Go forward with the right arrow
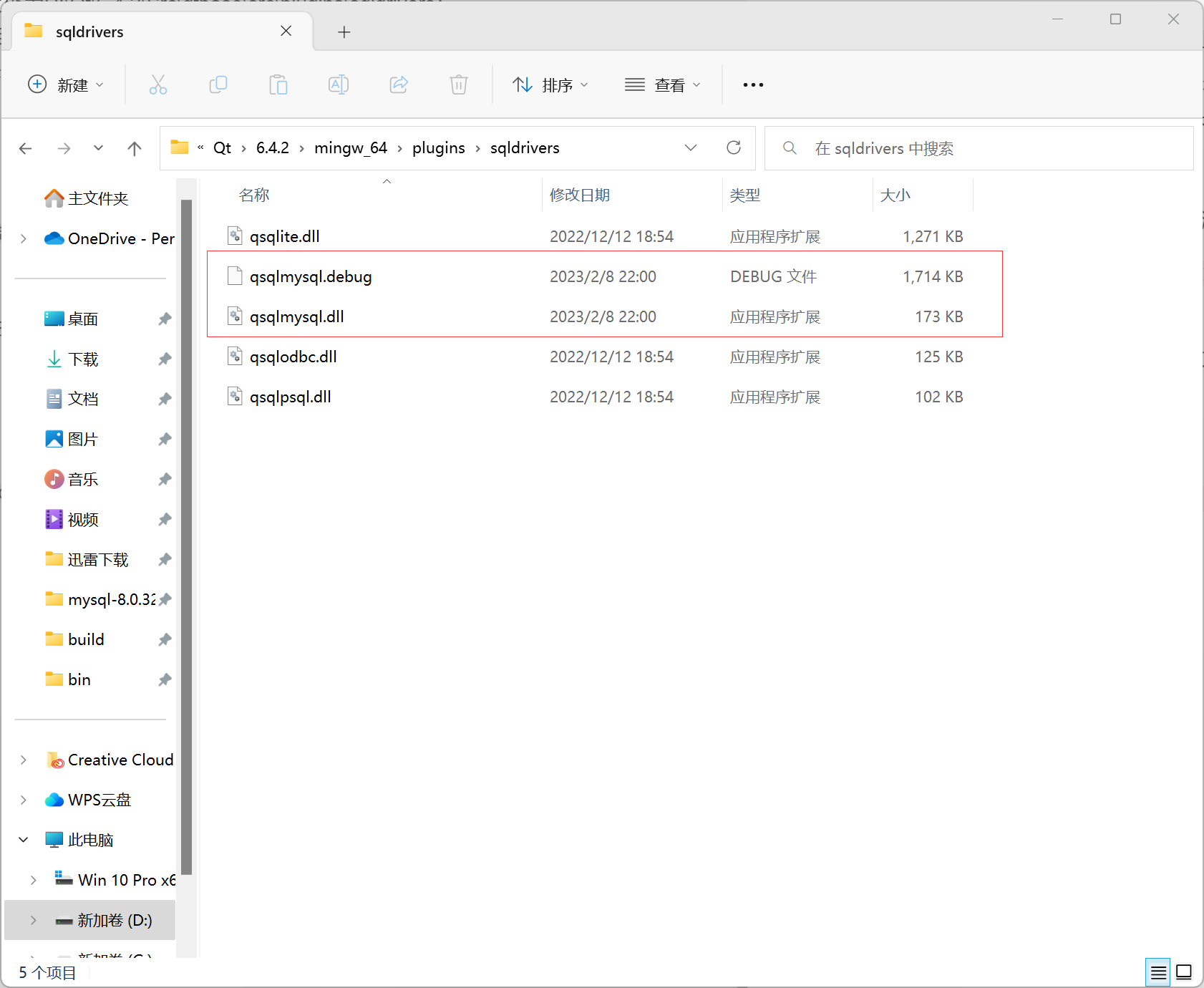The width and height of the screenshot is (1204, 988). (64, 148)
